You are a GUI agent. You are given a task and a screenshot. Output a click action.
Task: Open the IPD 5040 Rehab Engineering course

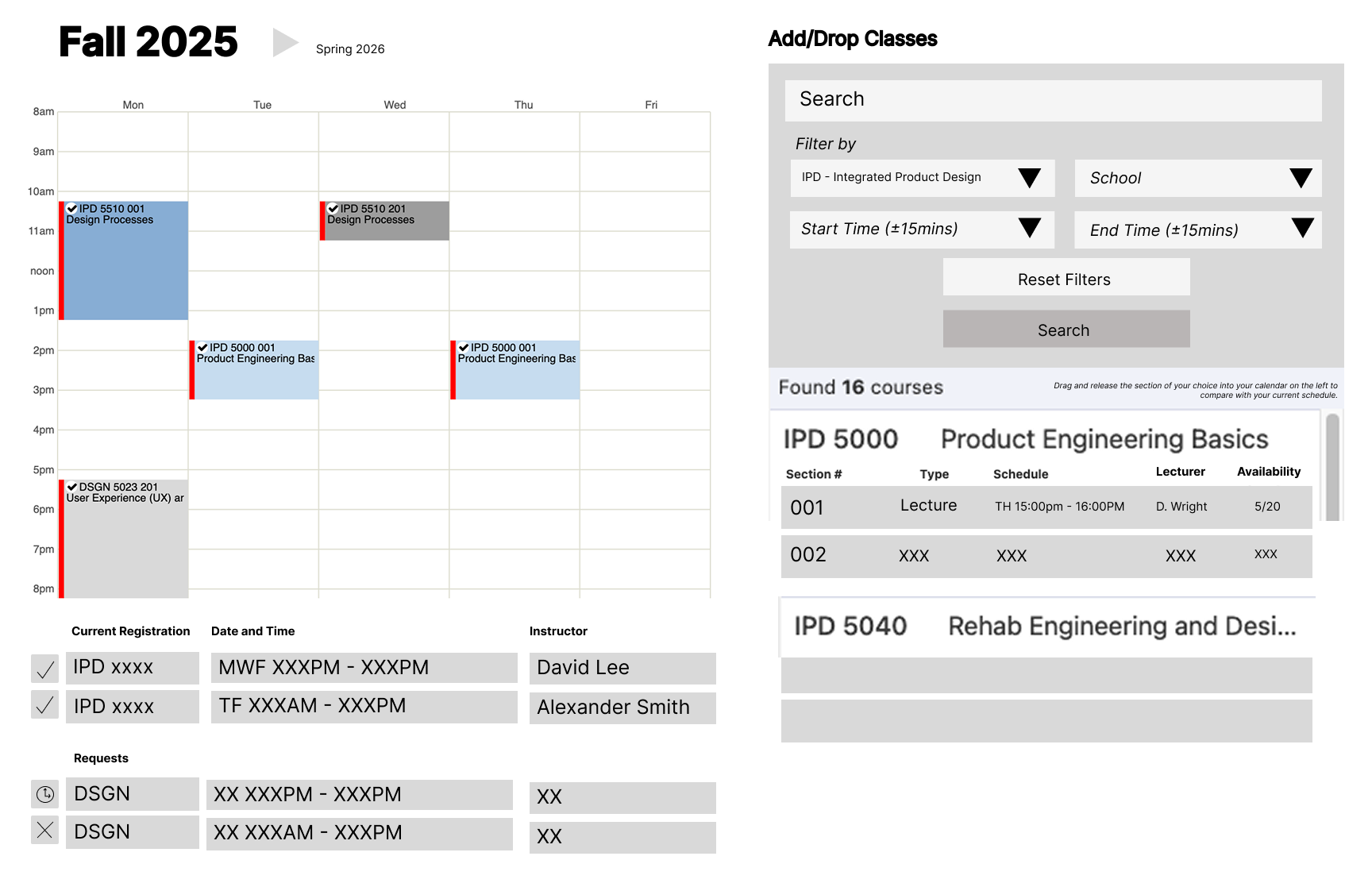[x=1045, y=627]
